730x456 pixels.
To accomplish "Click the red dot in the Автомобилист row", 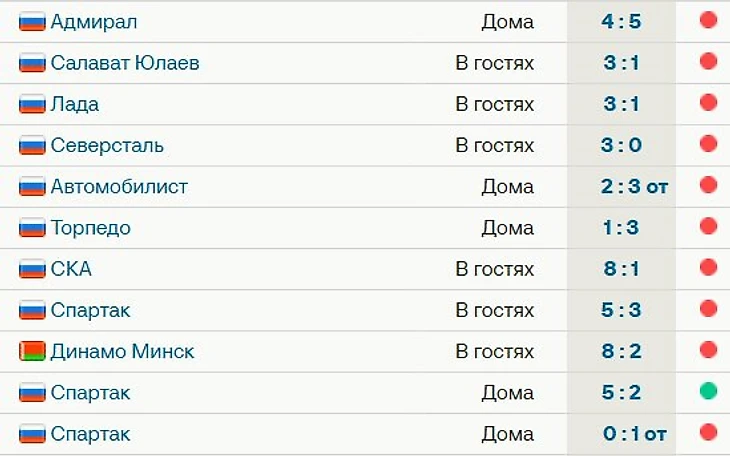I will (x=708, y=185).
